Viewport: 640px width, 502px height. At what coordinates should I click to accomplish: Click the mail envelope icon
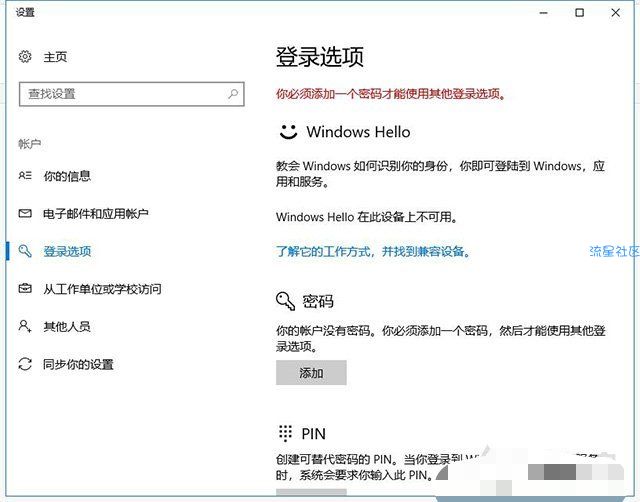(25, 213)
